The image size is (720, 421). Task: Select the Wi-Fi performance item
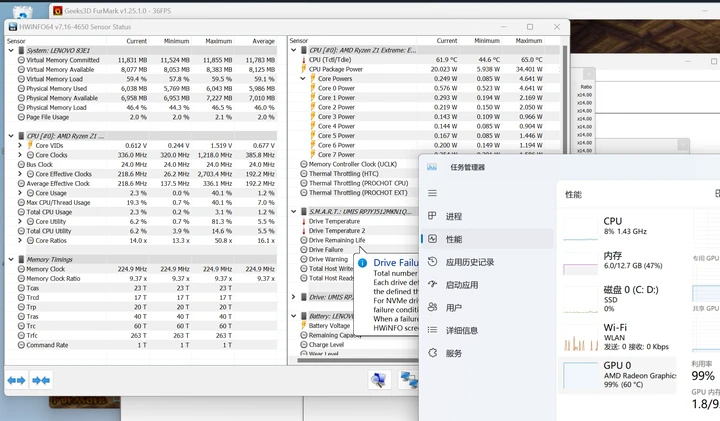point(618,337)
